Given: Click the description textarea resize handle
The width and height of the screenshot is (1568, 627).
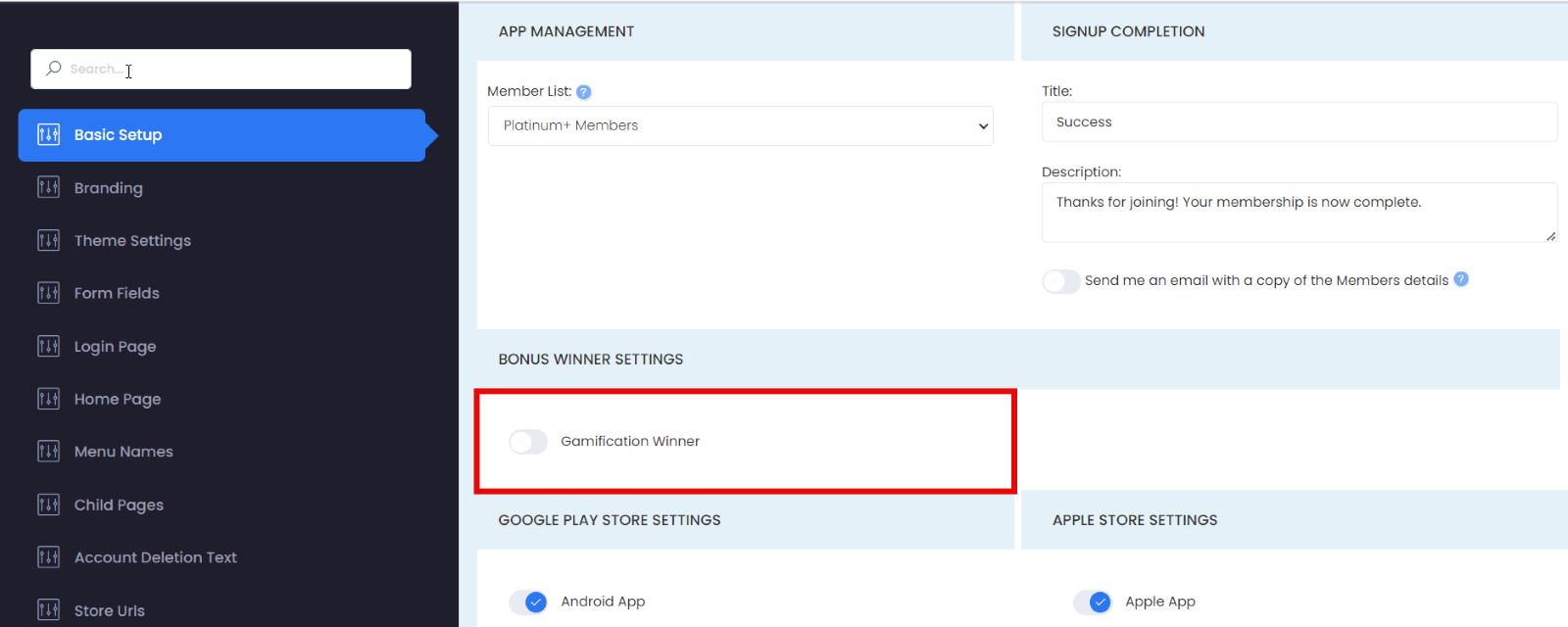Looking at the screenshot, I should (1551, 236).
